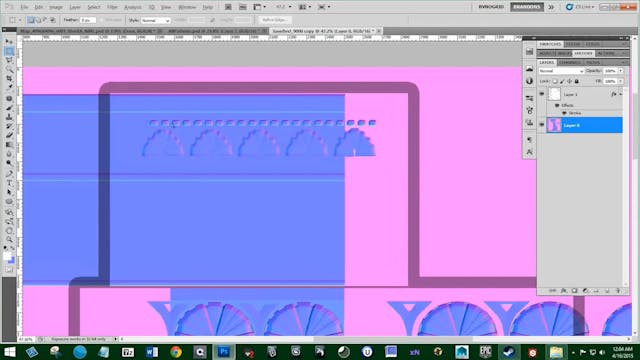Select the Move tool
This screenshot has height=360, width=640.
(x=9, y=42)
